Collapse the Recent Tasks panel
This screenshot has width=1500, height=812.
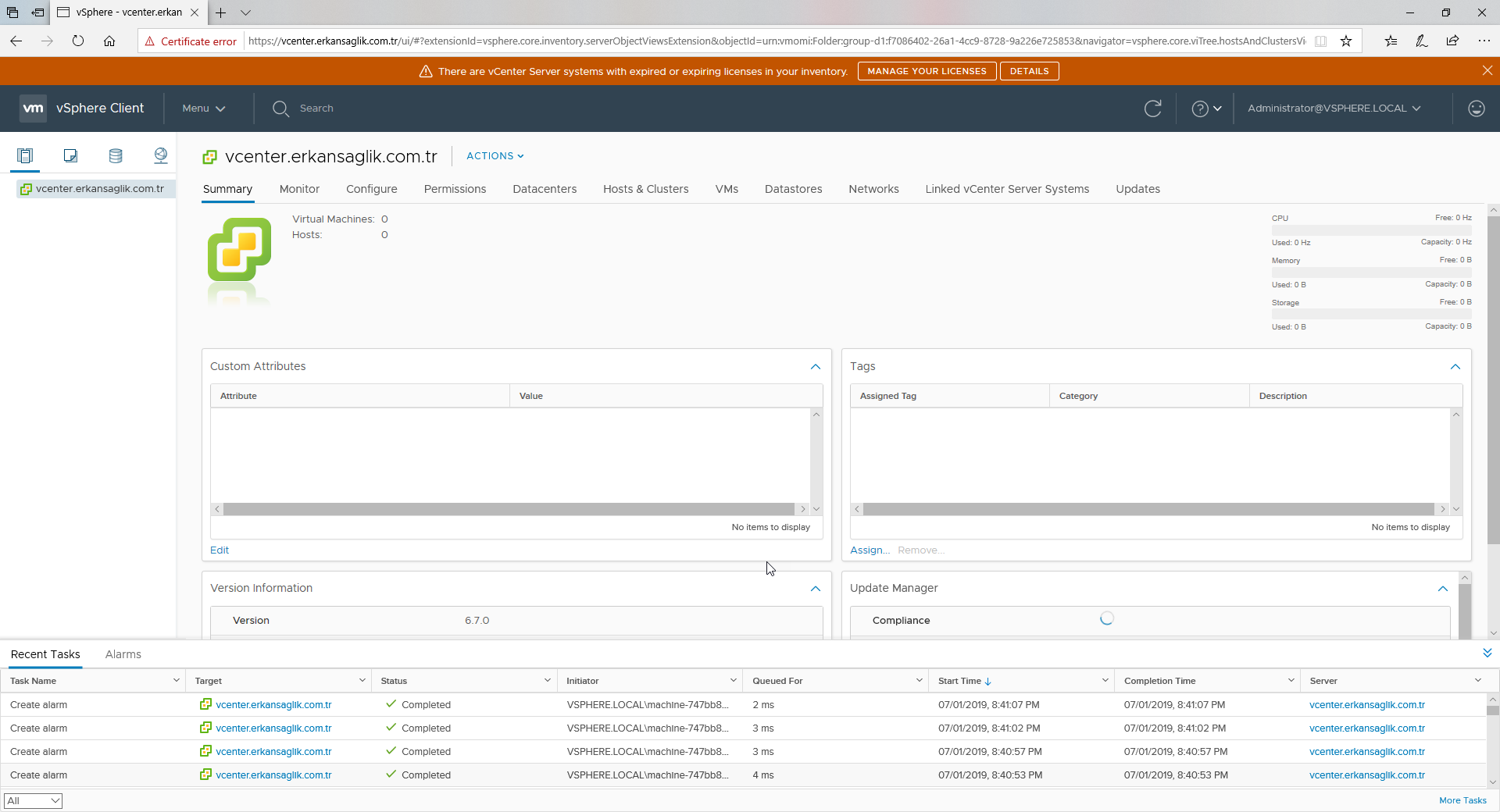click(x=1487, y=653)
